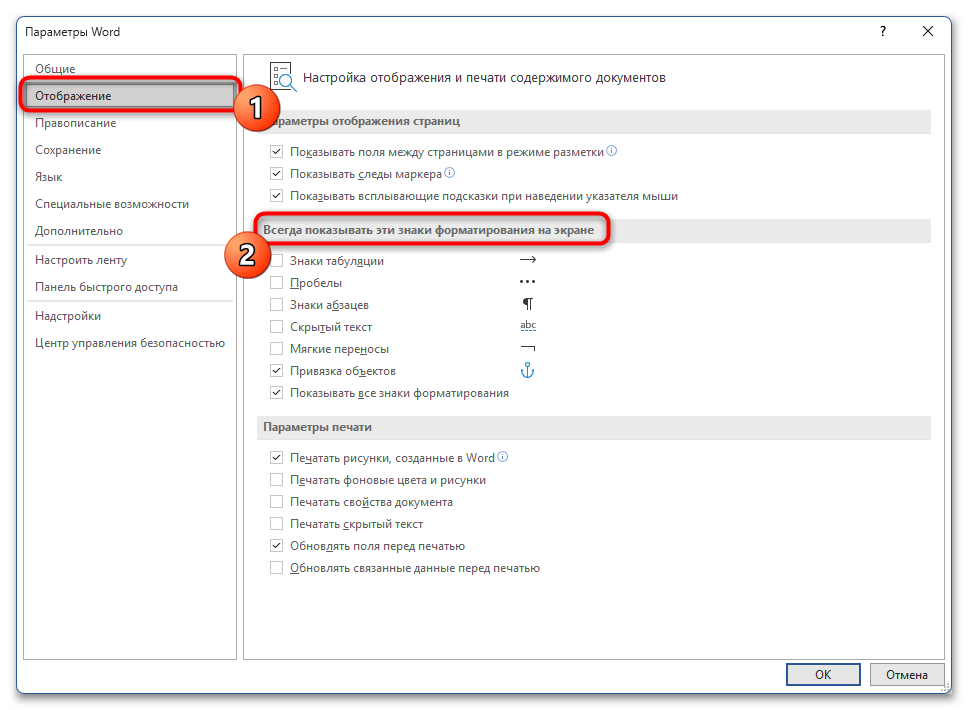
Task: Open Специальные возможности options
Action: click(130, 204)
